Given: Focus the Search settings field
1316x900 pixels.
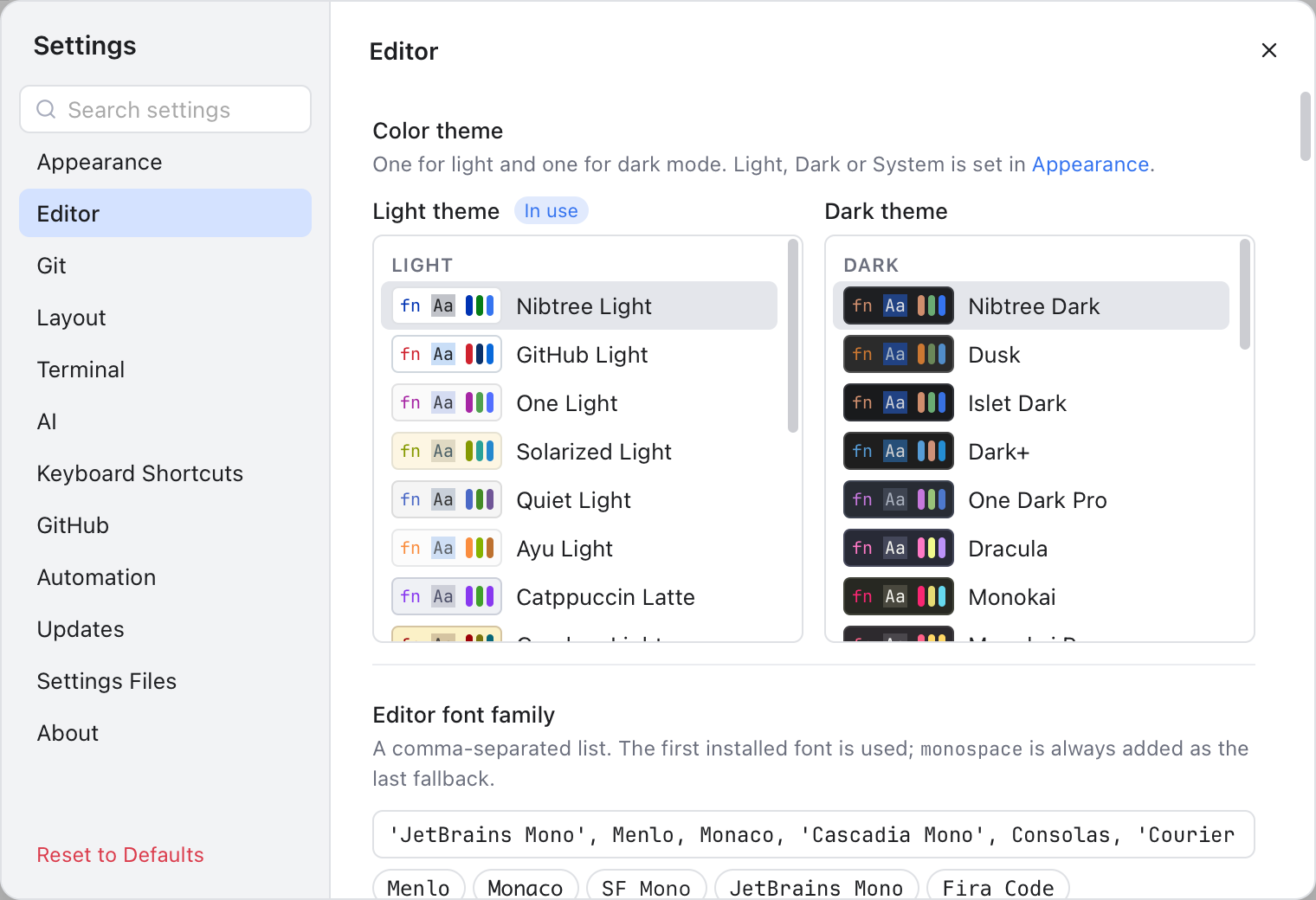Looking at the screenshot, I should click(x=165, y=109).
